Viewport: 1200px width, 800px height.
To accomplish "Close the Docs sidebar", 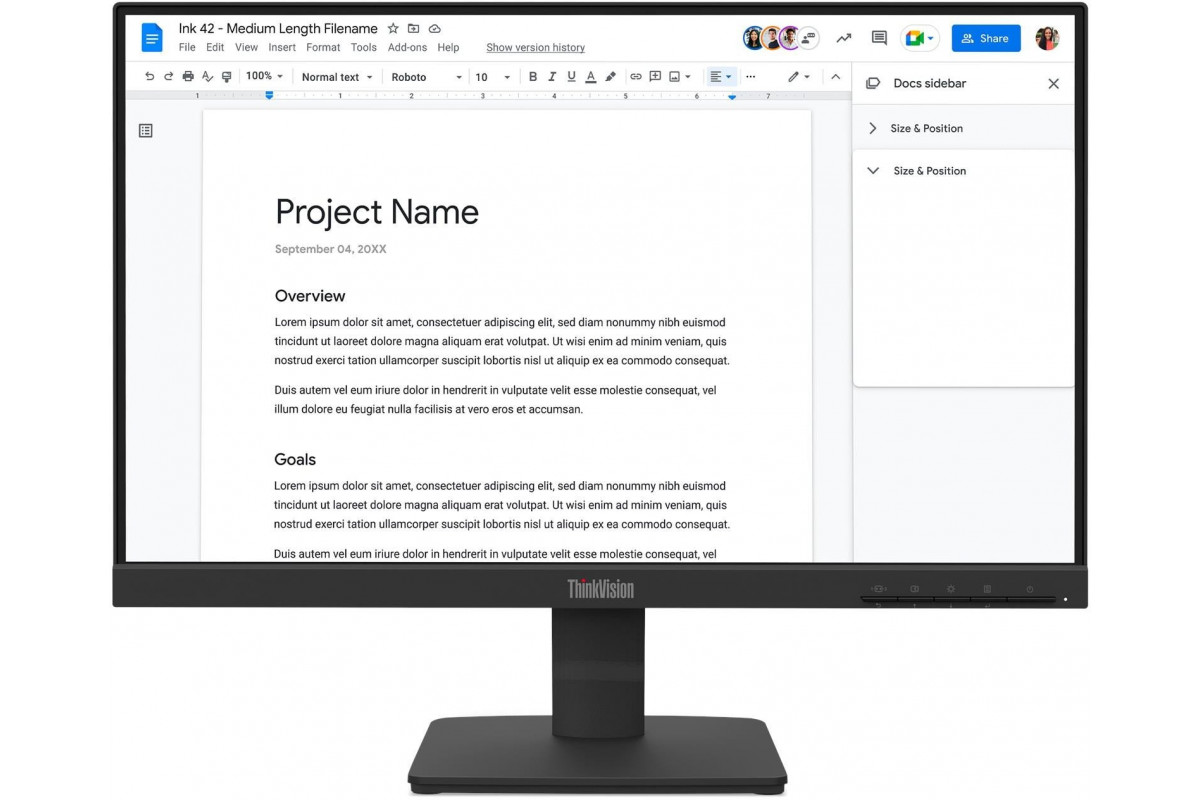I will [1053, 84].
